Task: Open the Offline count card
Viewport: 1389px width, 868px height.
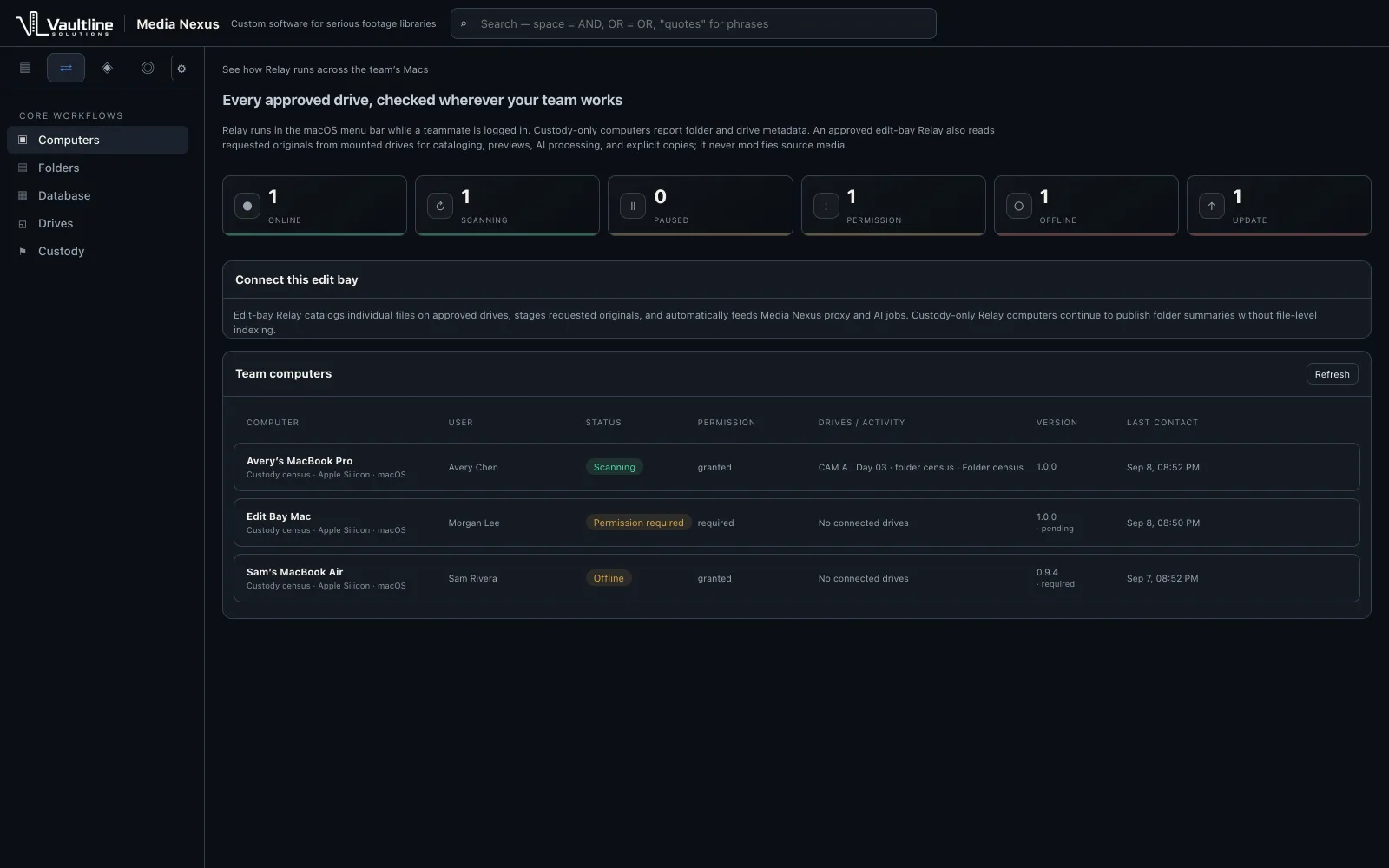Action: click(1086, 206)
